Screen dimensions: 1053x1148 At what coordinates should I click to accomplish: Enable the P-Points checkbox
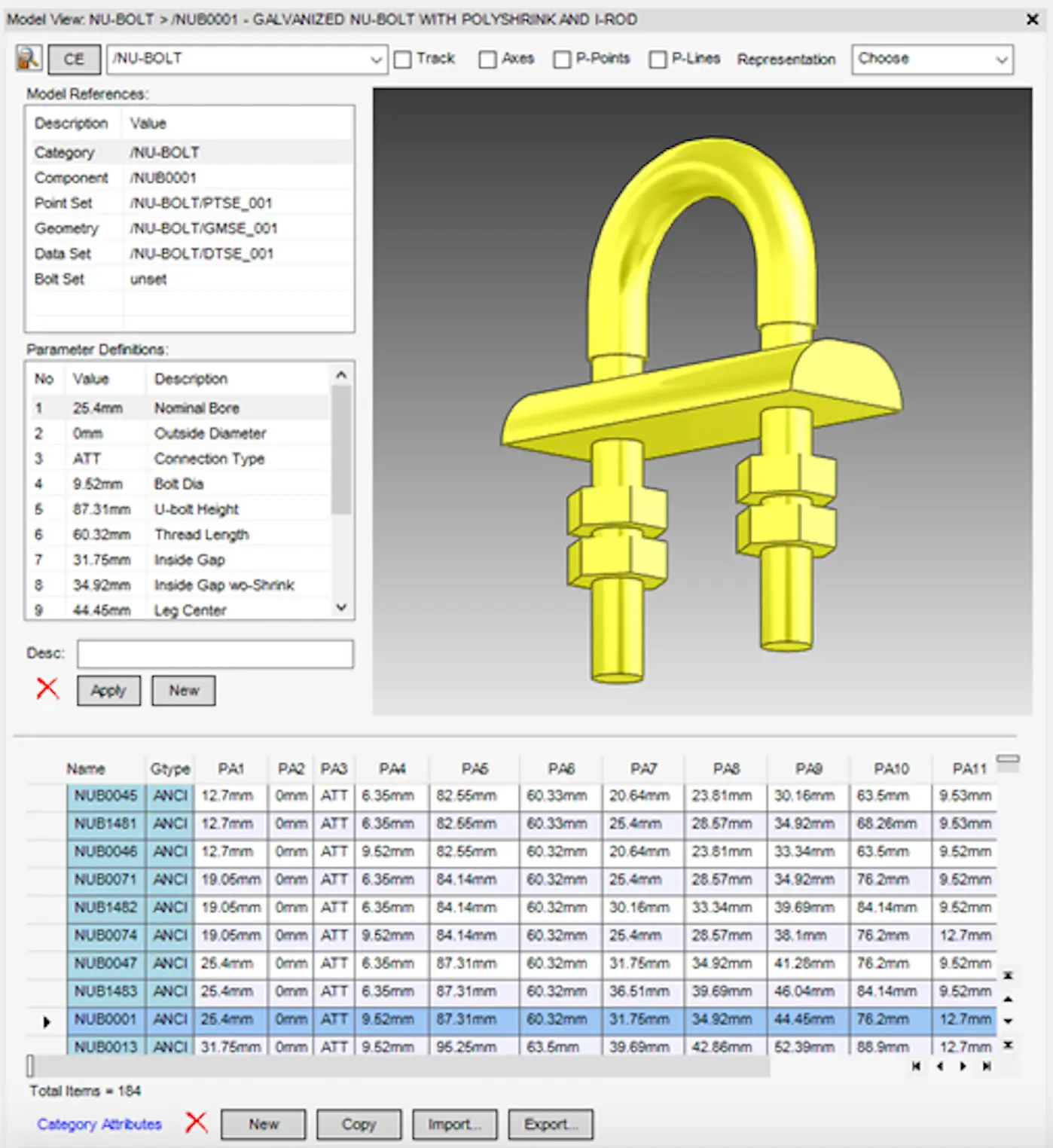[561, 59]
